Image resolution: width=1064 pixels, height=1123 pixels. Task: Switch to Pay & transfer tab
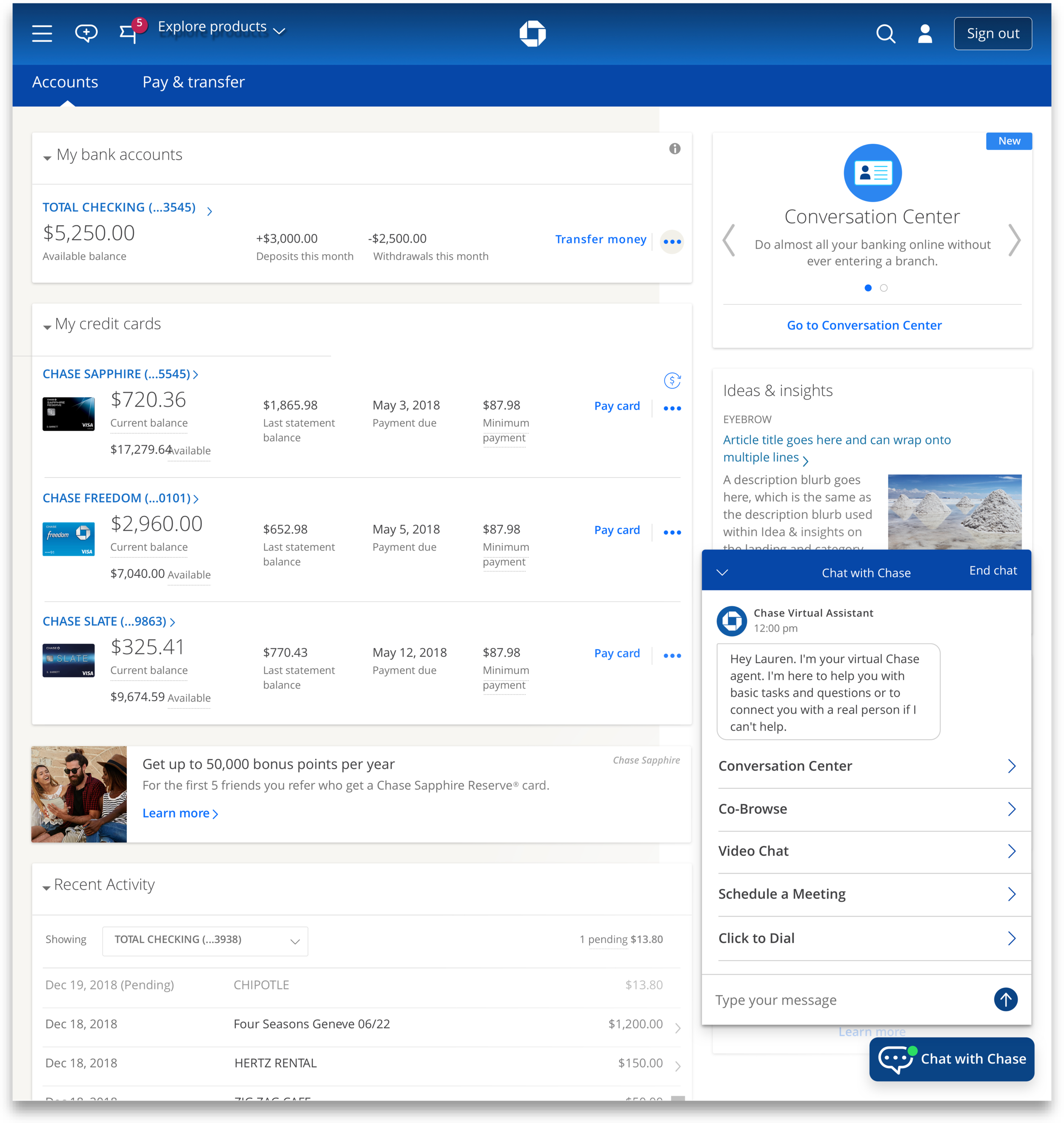[x=193, y=82]
